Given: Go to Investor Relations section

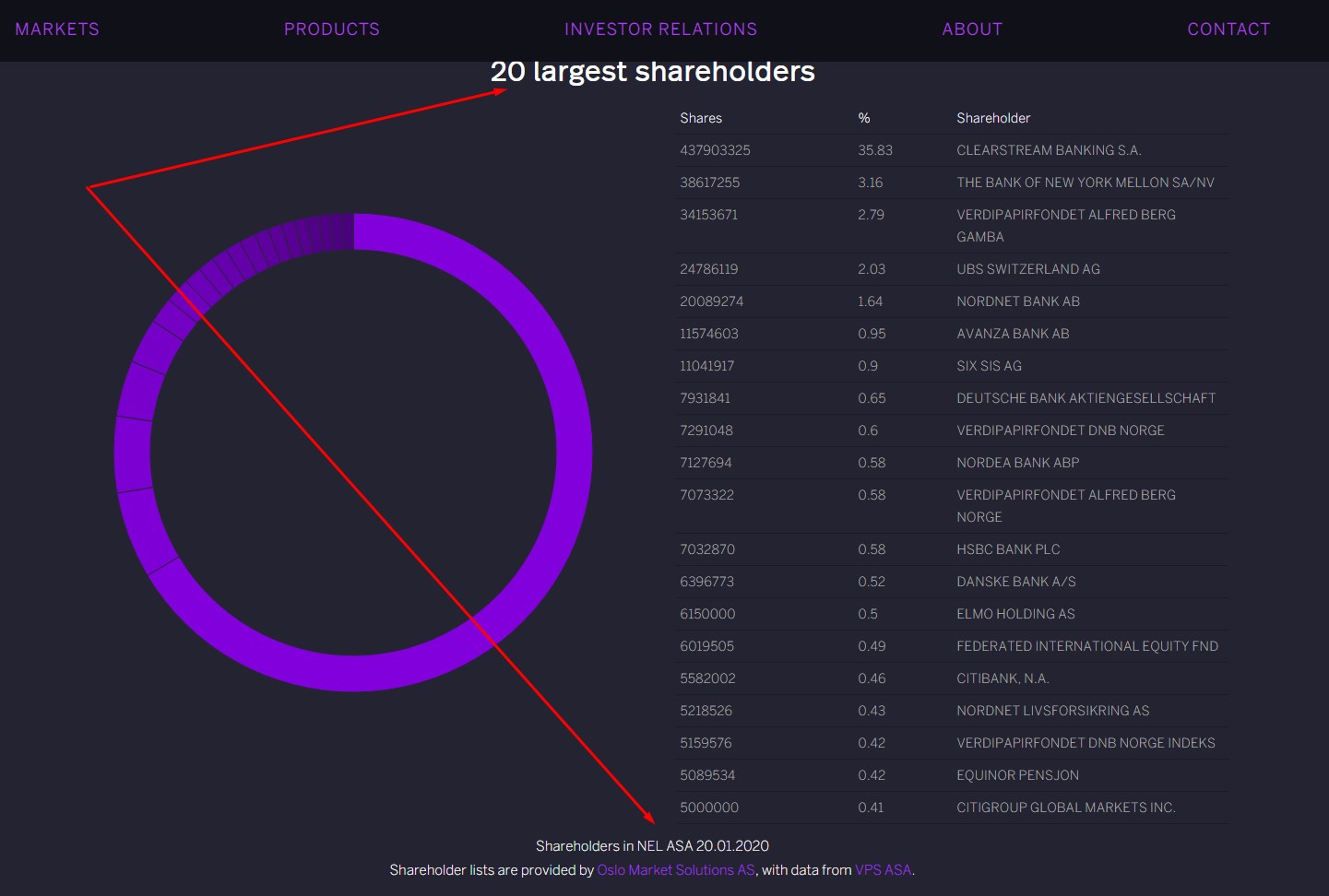Looking at the screenshot, I should click(660, 29).
